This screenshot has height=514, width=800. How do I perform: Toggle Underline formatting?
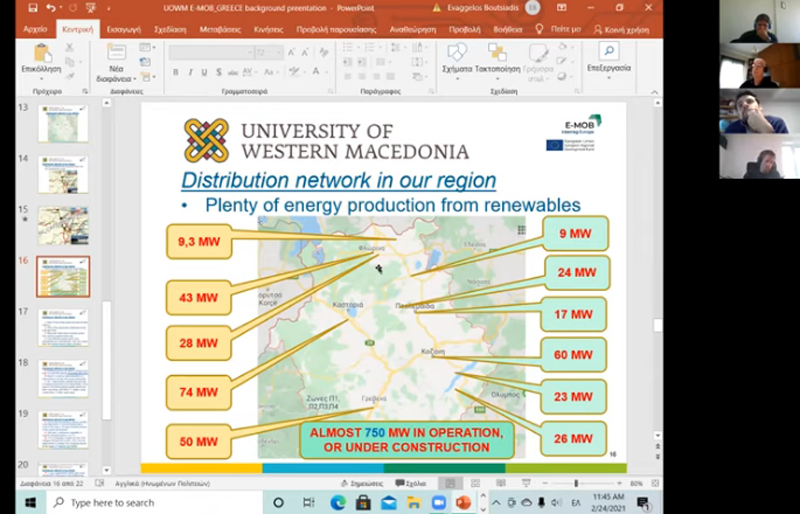click(204, 72)
